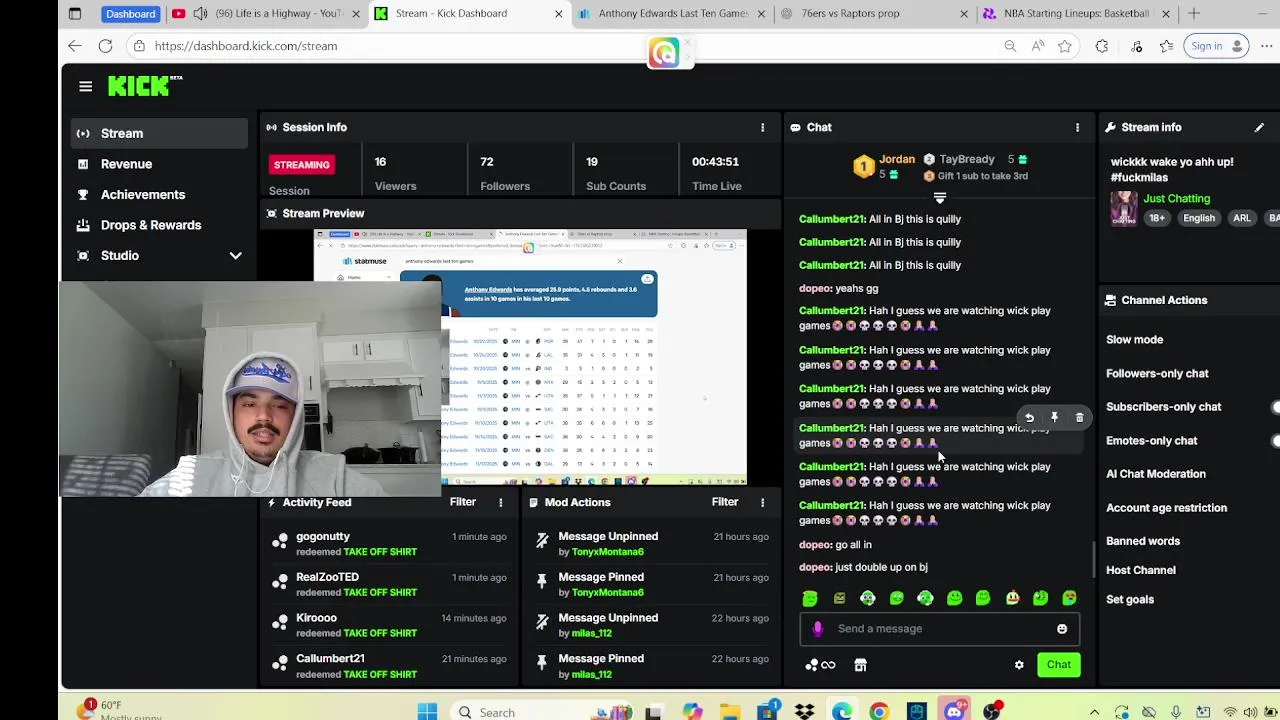Open Set goals action
The height and width of the screenshot is (720, 1280).
(1129, 600)
